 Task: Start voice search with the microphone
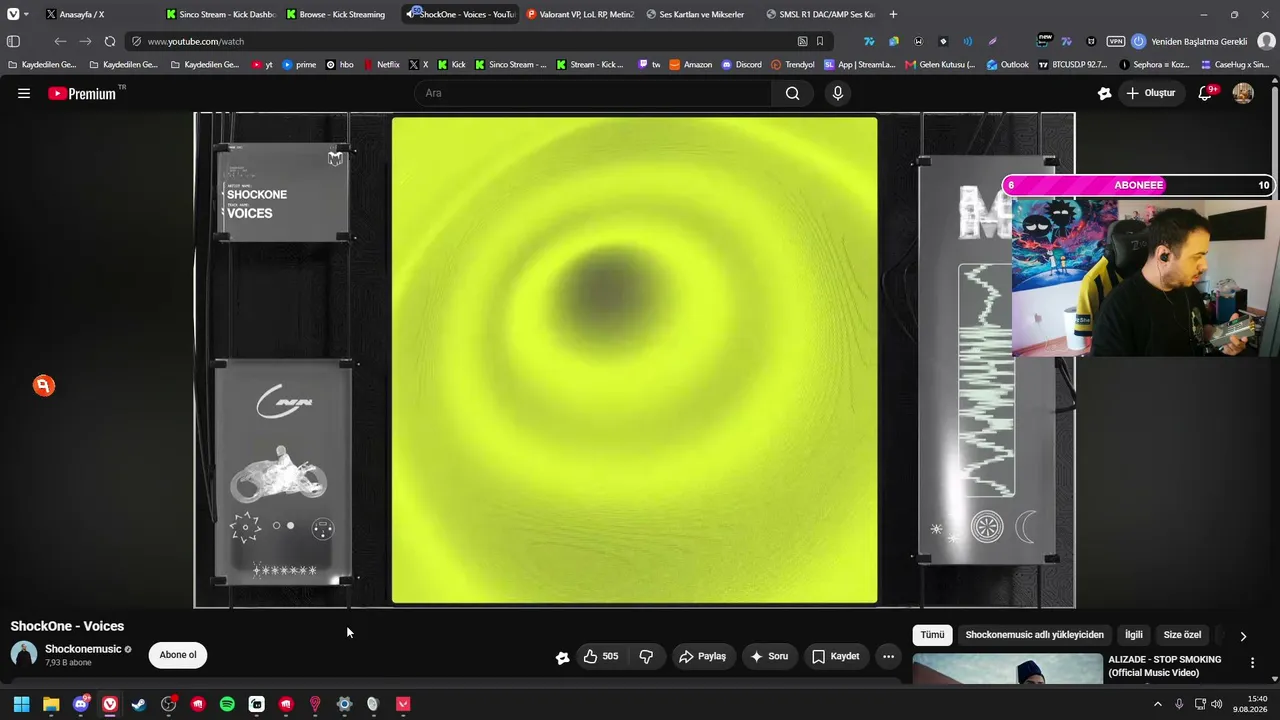tap(838, 93)
